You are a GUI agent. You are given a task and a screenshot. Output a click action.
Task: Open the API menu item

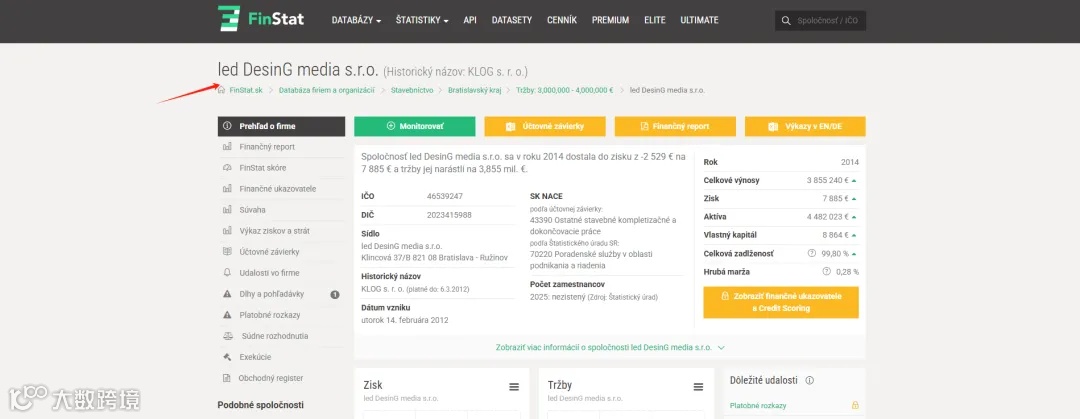coord(470,20)
